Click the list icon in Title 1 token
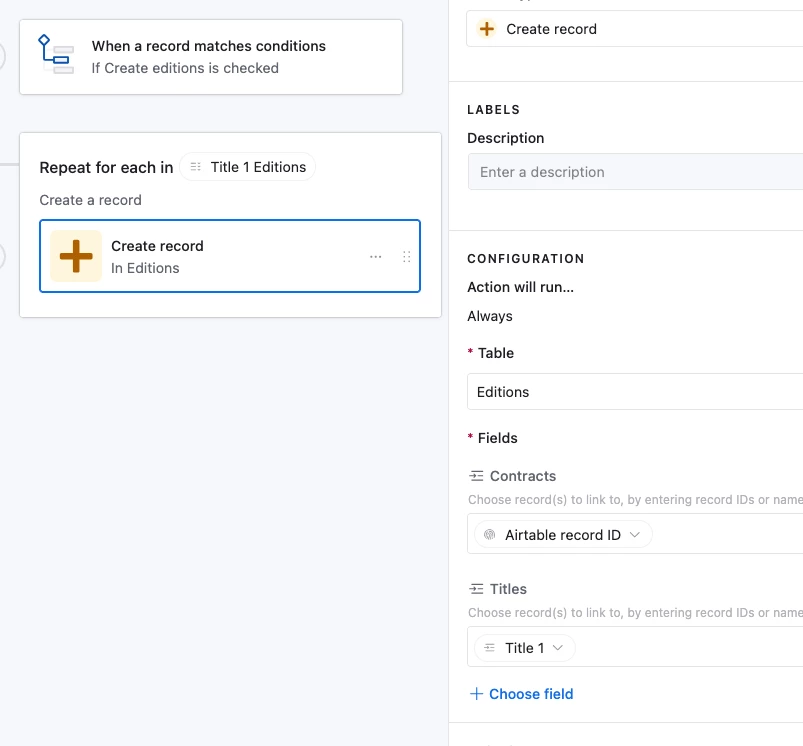 point(489,648)
